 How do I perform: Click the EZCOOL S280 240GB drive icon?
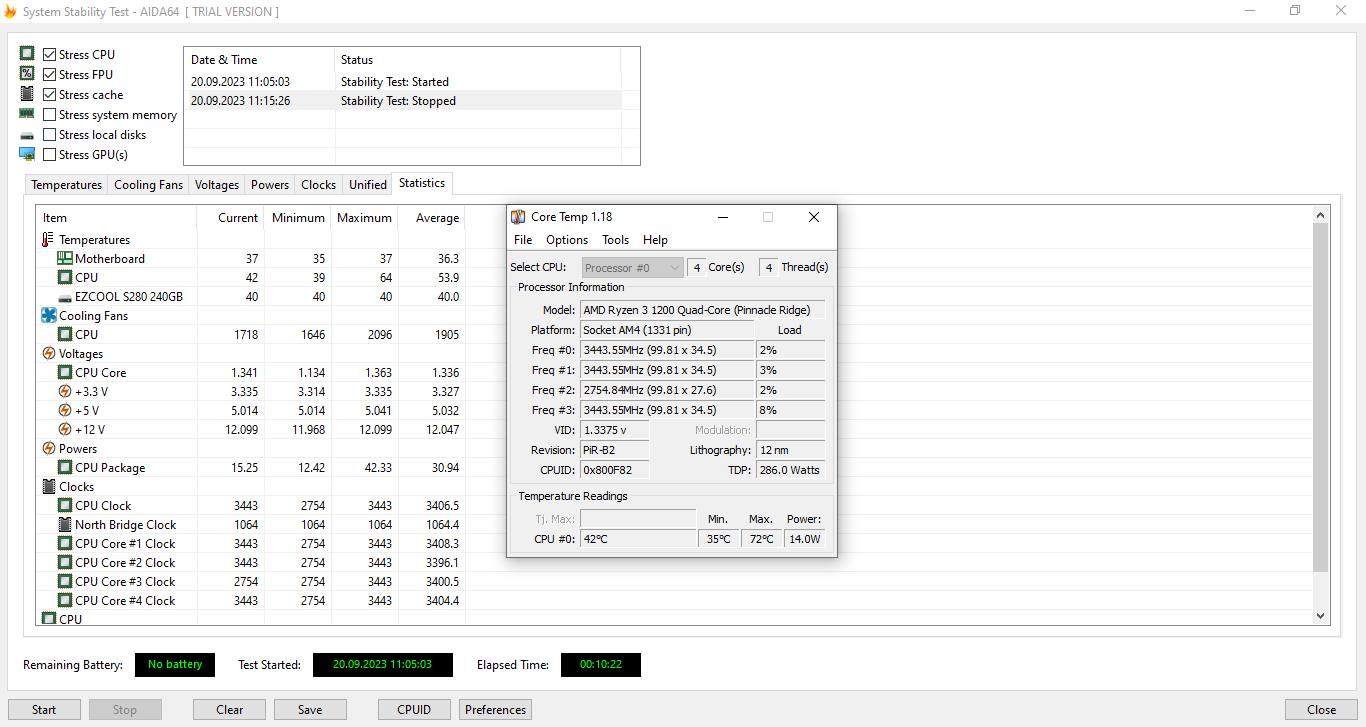(65, 297)
